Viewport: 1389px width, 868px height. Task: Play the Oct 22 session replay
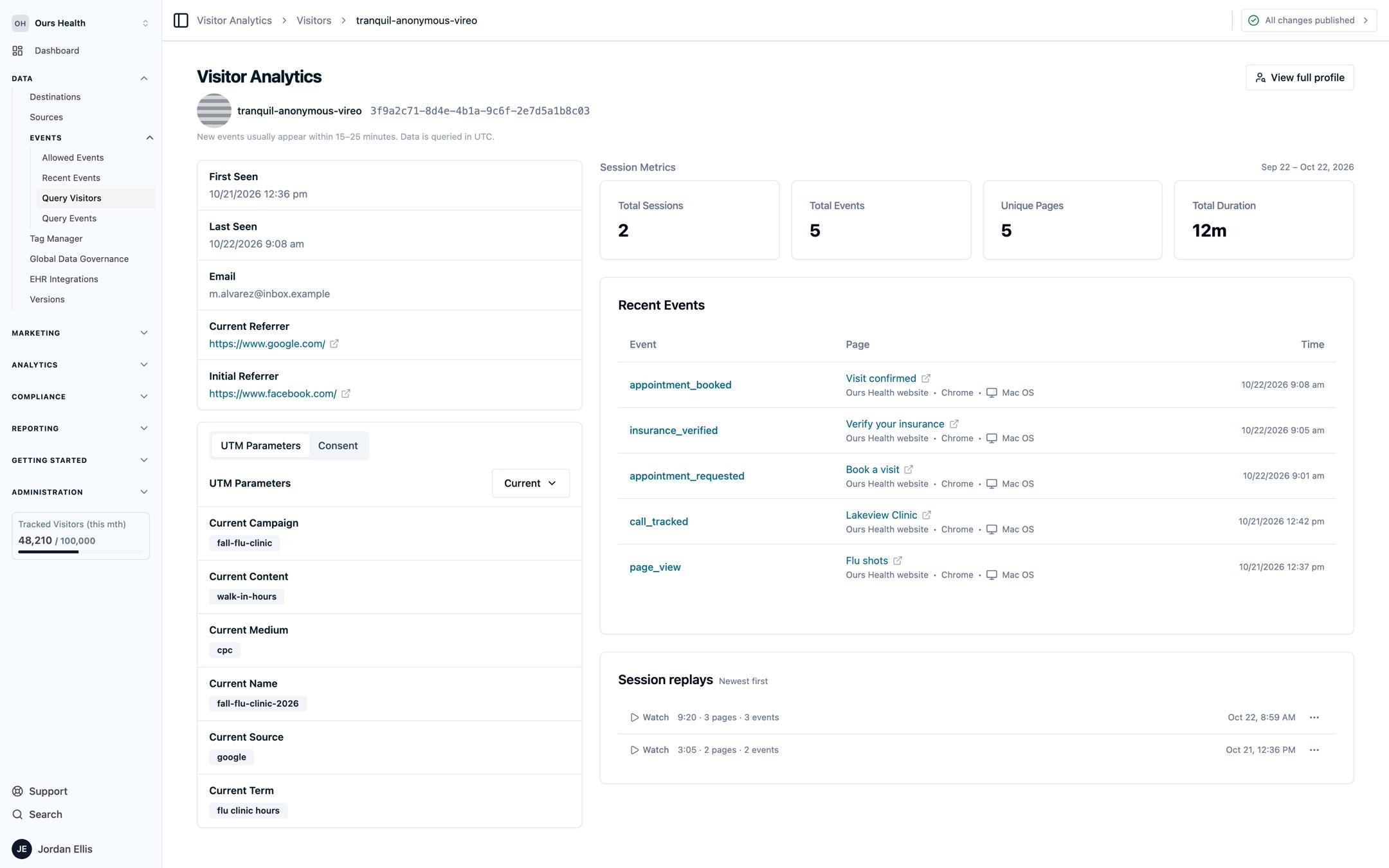[x=649, y=718]
